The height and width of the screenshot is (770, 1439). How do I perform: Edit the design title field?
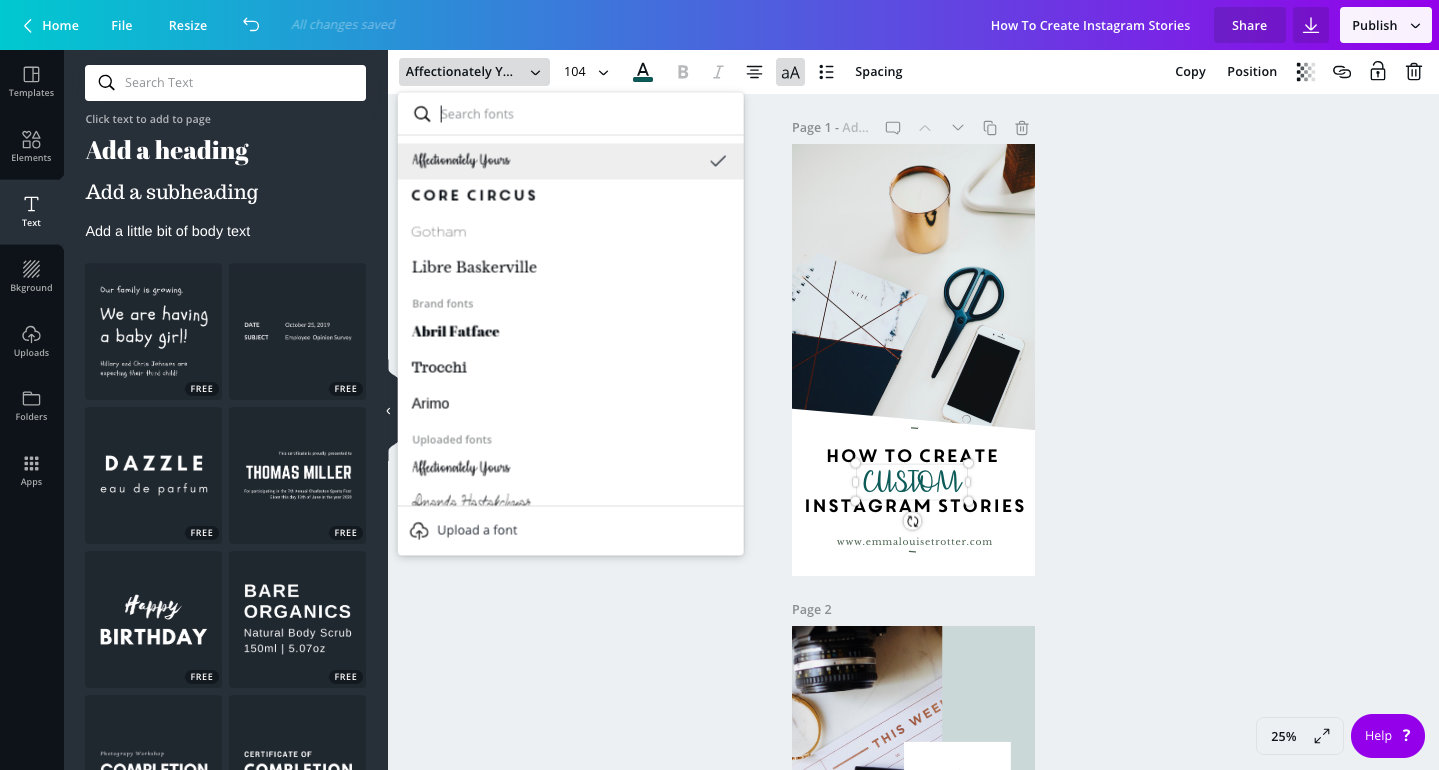tap(1090, 25)
